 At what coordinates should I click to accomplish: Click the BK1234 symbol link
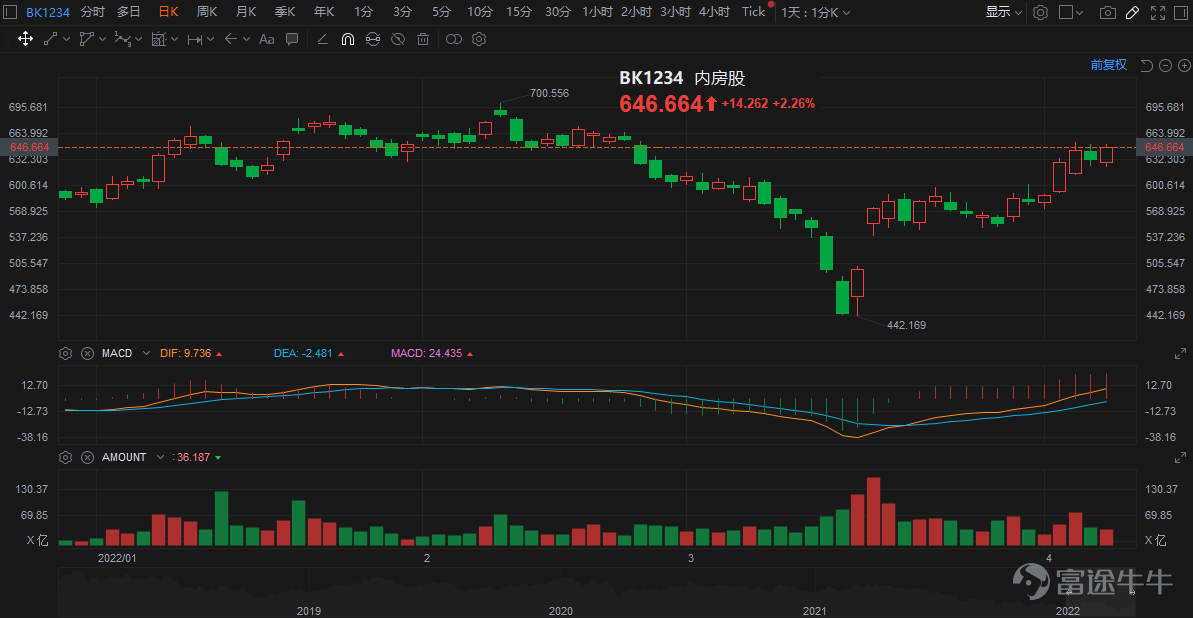pyautogui.click(x=48, y=11)
